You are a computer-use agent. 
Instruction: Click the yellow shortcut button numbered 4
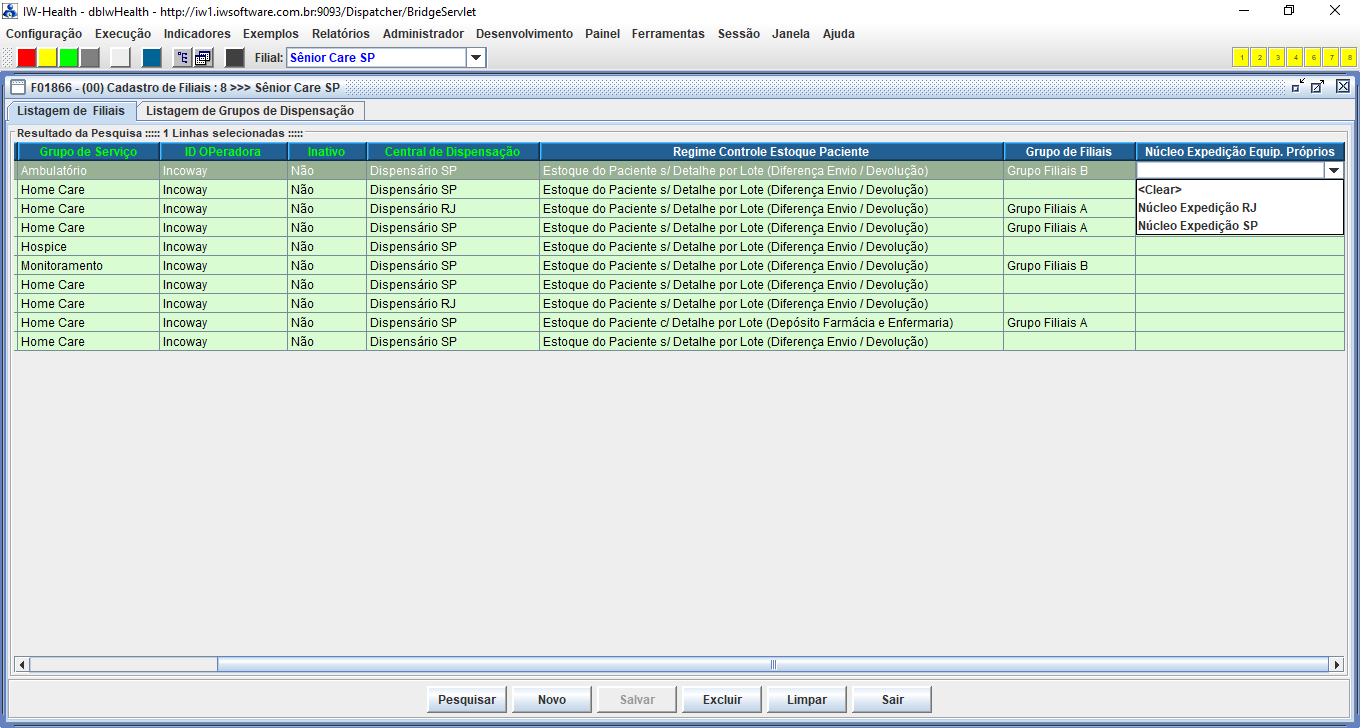tap(1295, 58)
